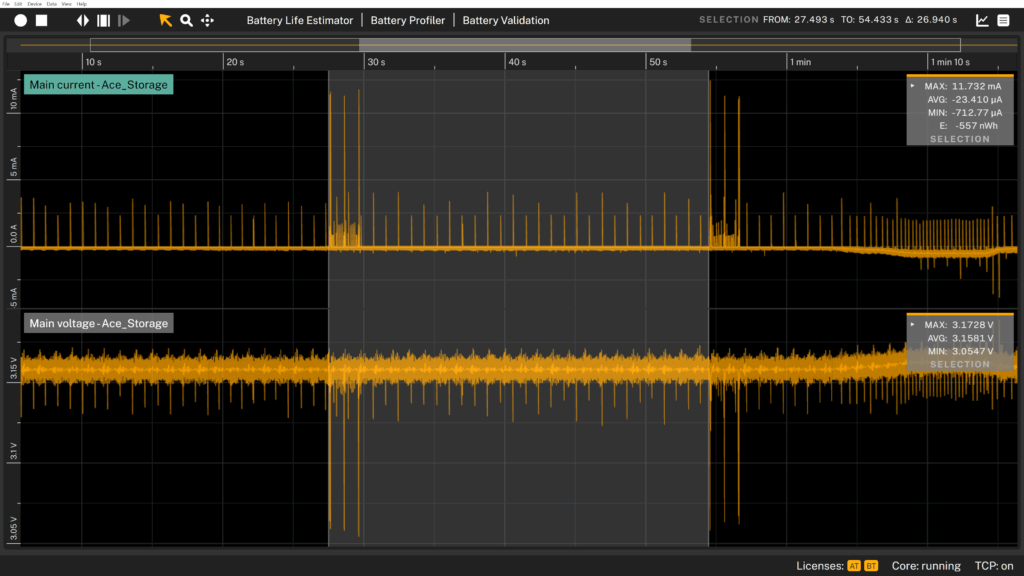1024x576 pixels.
Task: Open the Battery Validation tab
Action: 505,20
